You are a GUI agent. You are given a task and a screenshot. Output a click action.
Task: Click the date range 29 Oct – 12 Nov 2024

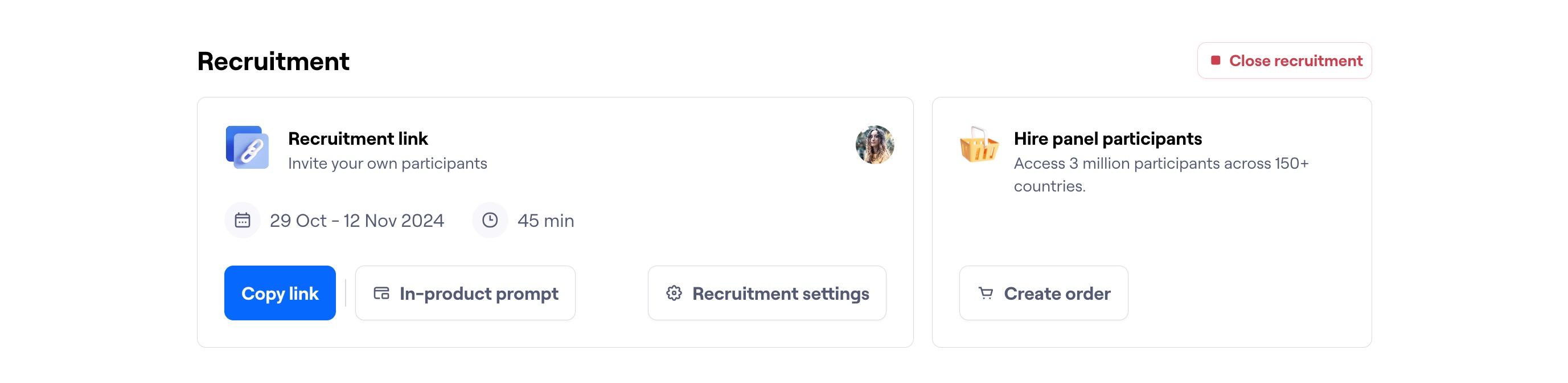358,221
